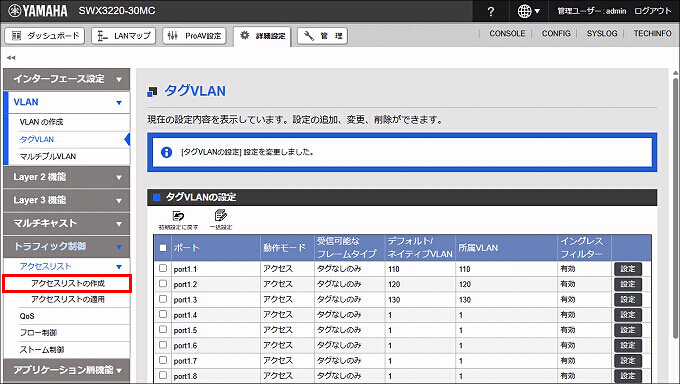Check the port1.1 checkbox
This screenshot has height=384, width=680.
[x=163, y=268]
